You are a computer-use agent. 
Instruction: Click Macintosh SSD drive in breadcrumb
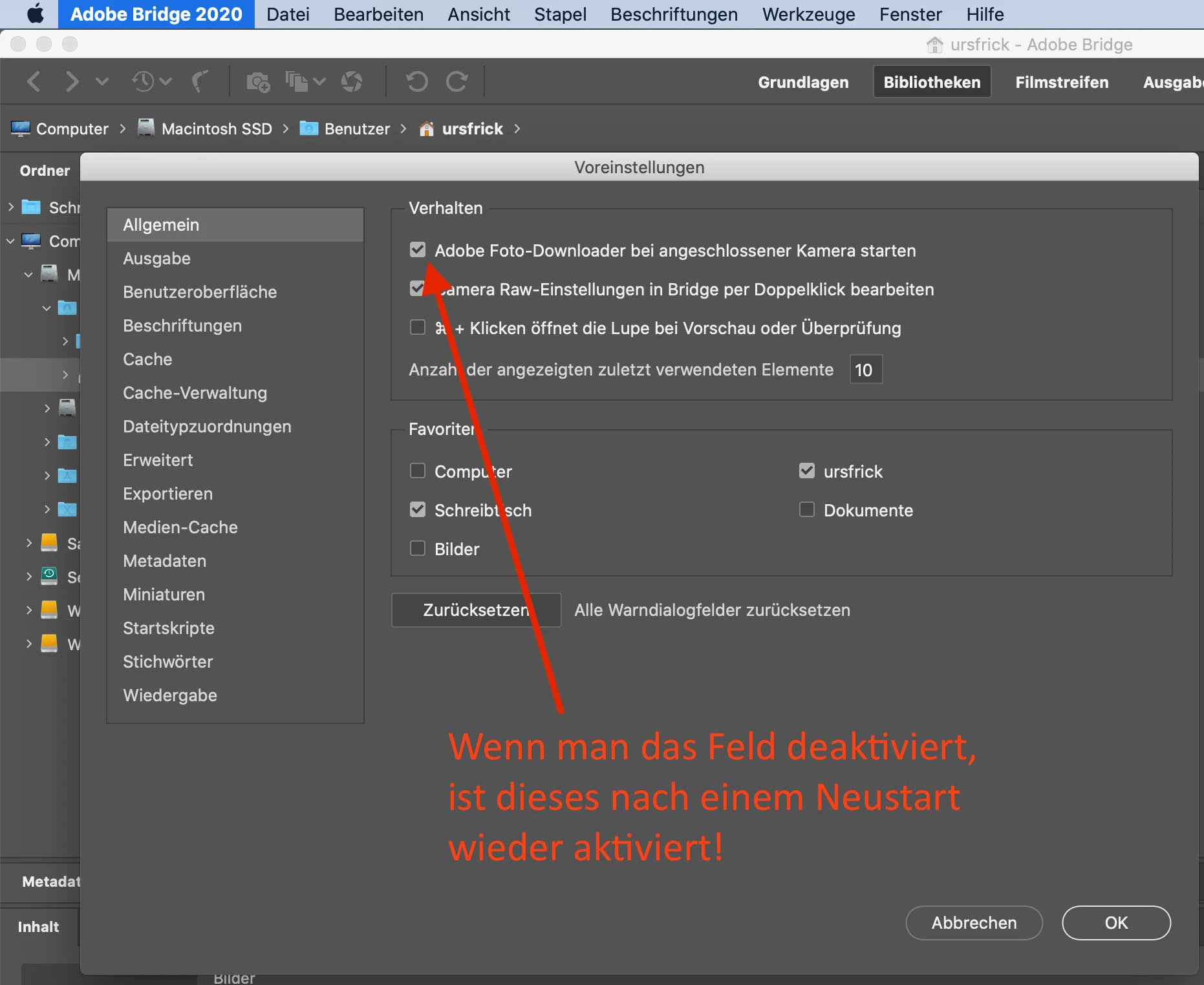coord(206,128)
